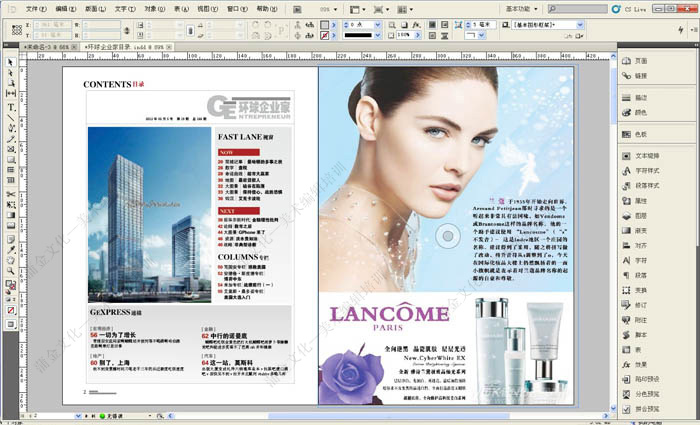Click the X position input field
This screenshot has height=425, width=700.
coord(52,25)
